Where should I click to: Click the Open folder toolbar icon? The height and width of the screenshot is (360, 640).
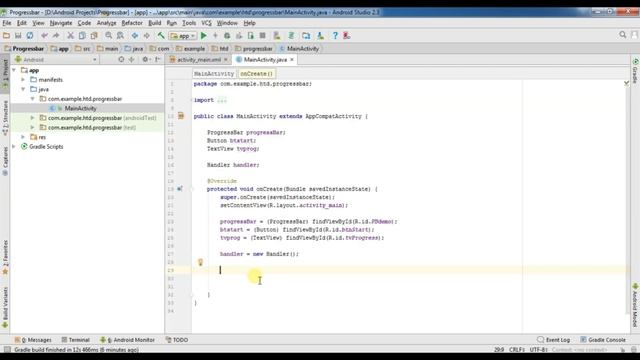[6, 36]
